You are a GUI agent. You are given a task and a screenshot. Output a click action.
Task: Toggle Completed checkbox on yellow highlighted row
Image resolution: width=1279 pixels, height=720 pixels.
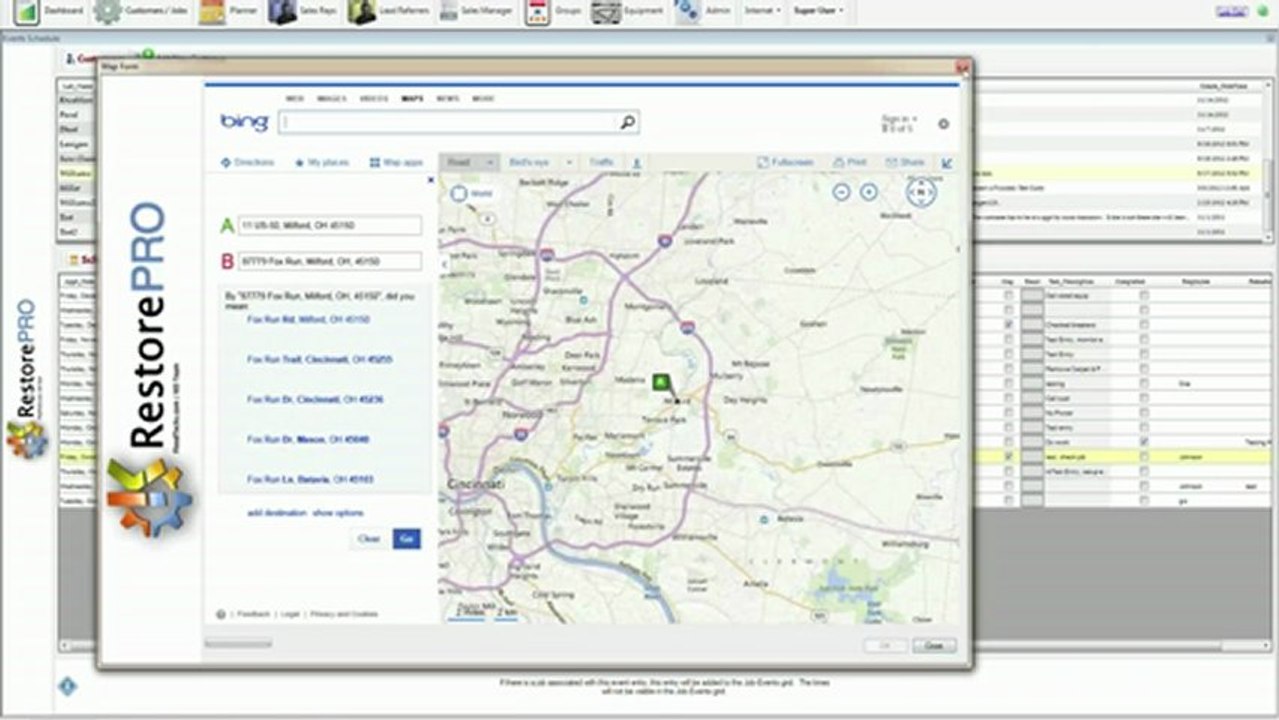1144,456
